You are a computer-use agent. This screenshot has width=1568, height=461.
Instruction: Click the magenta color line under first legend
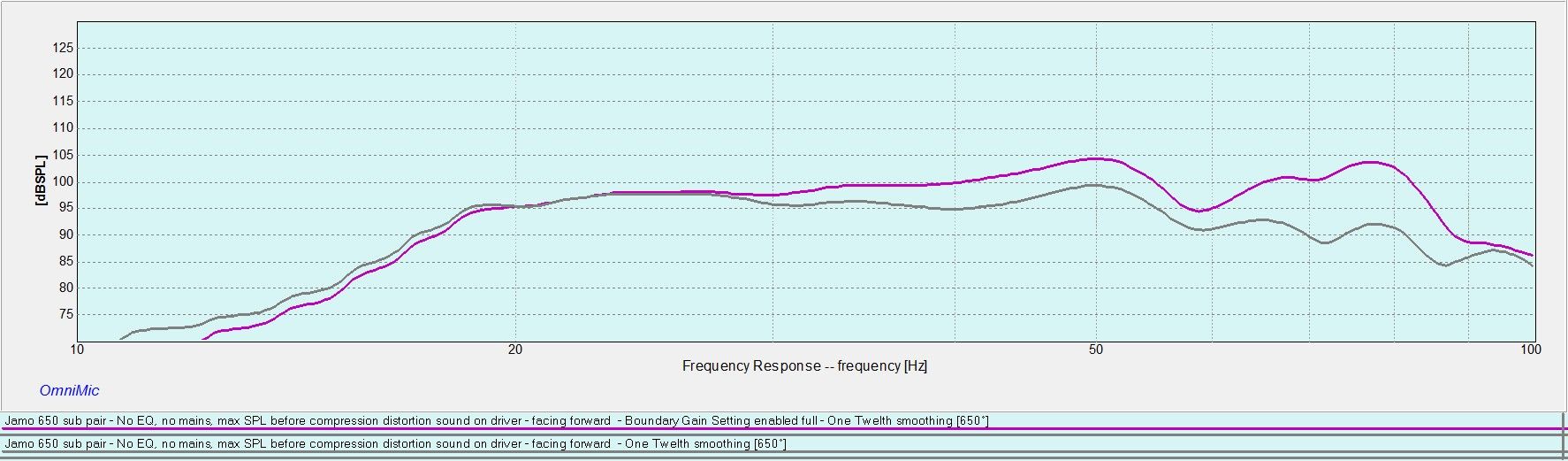tap(783, 430)
